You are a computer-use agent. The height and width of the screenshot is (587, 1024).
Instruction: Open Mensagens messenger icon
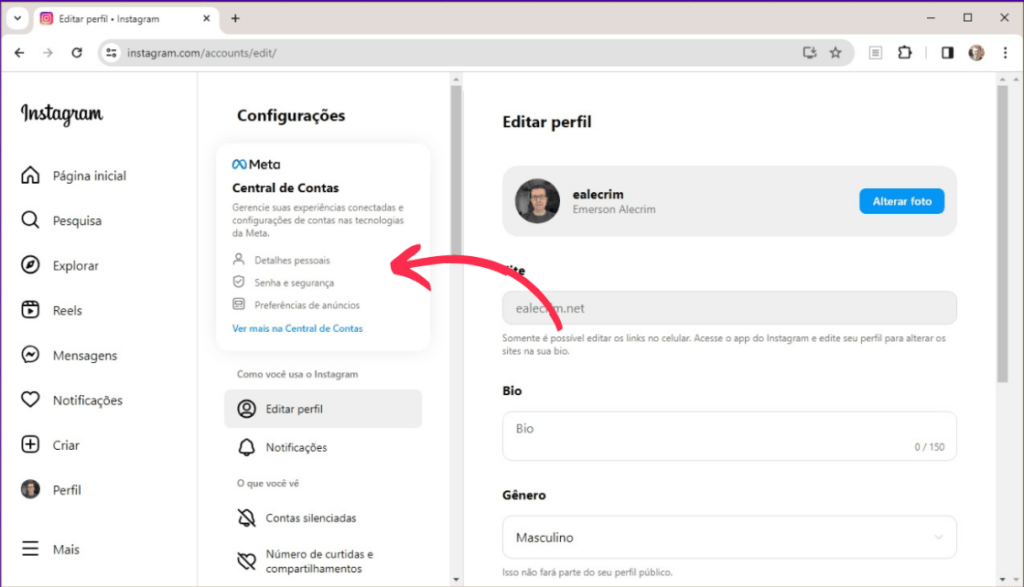click(30, 355)
